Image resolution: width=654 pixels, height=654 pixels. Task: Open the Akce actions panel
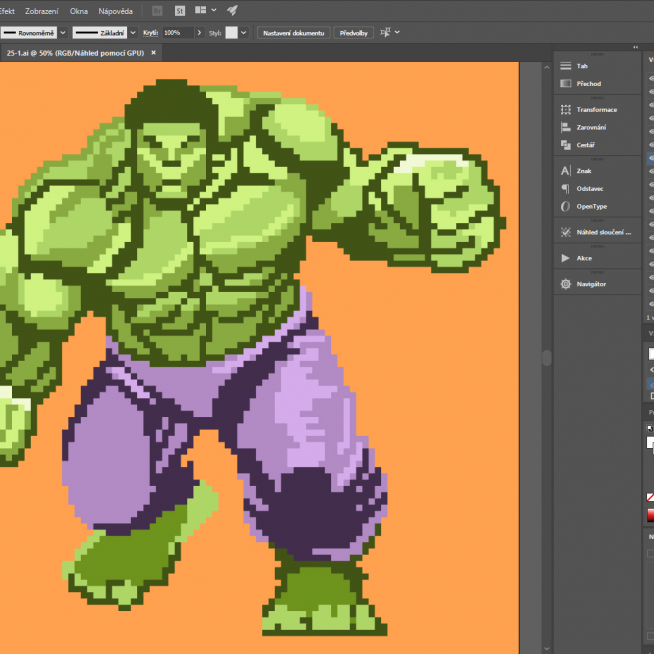(x=566, y=258)
